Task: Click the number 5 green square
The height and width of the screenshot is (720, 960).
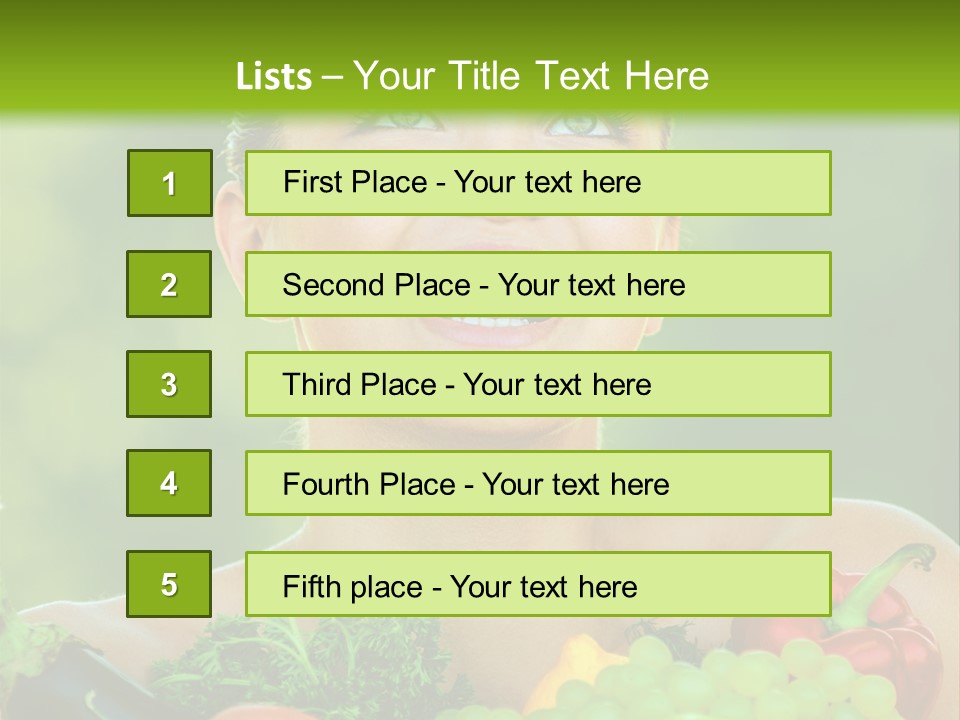Action: point(169,583)
